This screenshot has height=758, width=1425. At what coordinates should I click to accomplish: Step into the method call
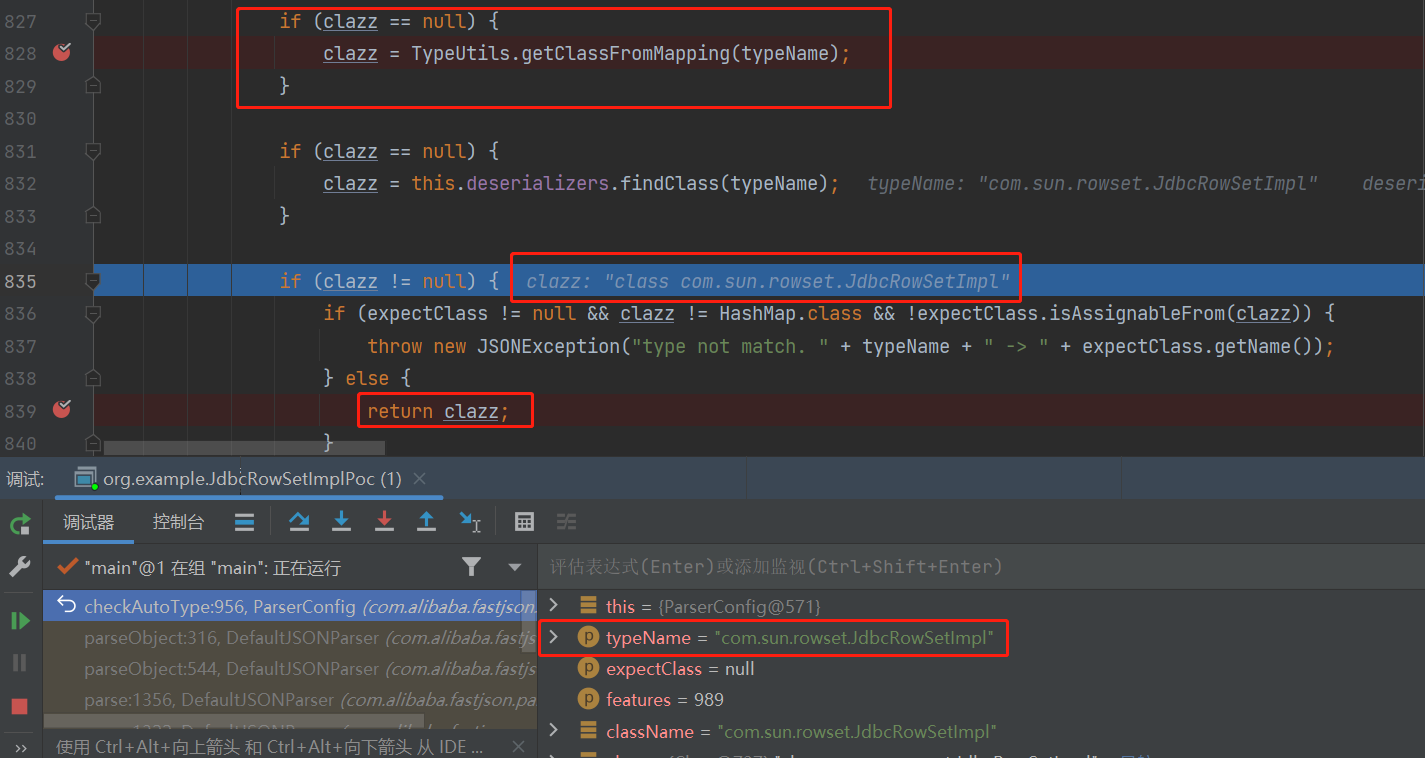[341, 521]
